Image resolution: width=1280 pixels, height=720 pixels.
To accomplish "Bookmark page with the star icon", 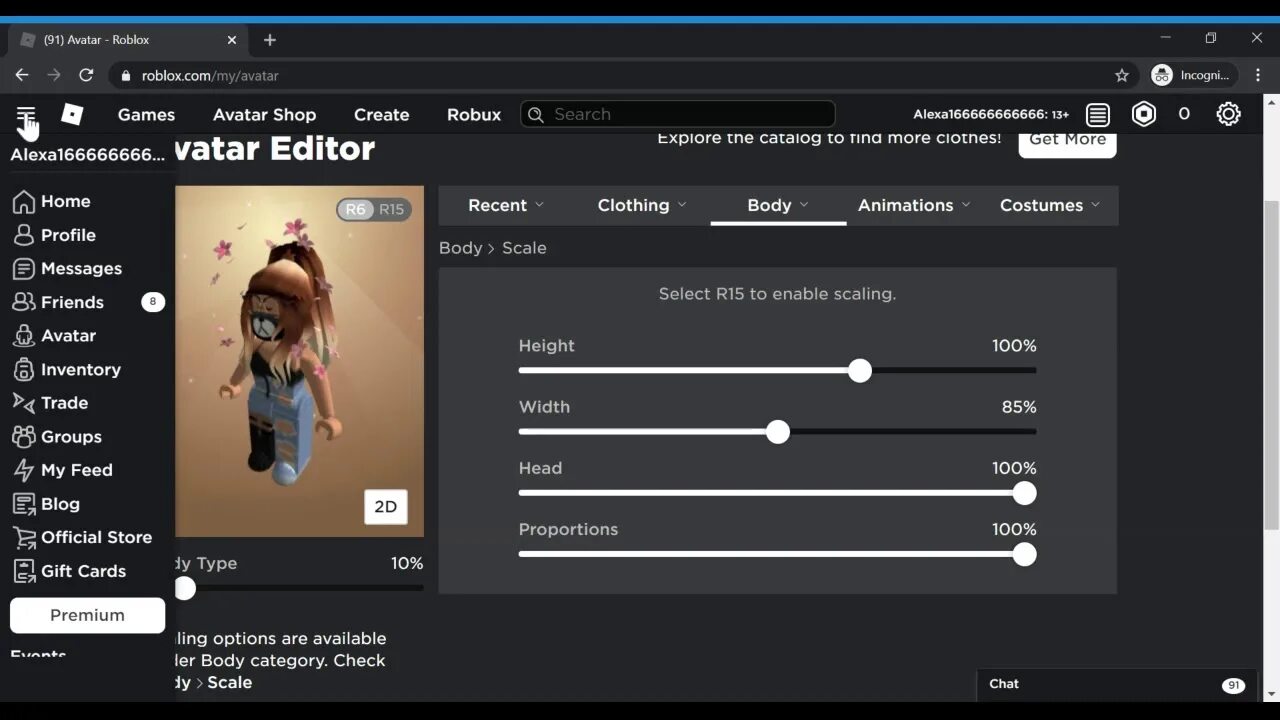I will click(1122, 75).
